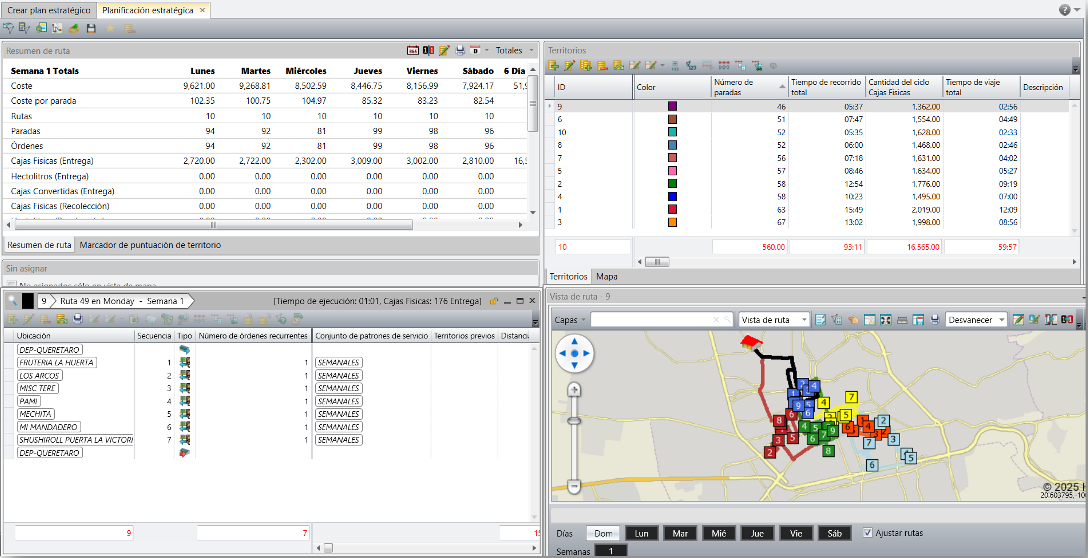Click the chart icon in main toolbar
Viewport: 1088px width, 558px height.
(x=58, y=28)
